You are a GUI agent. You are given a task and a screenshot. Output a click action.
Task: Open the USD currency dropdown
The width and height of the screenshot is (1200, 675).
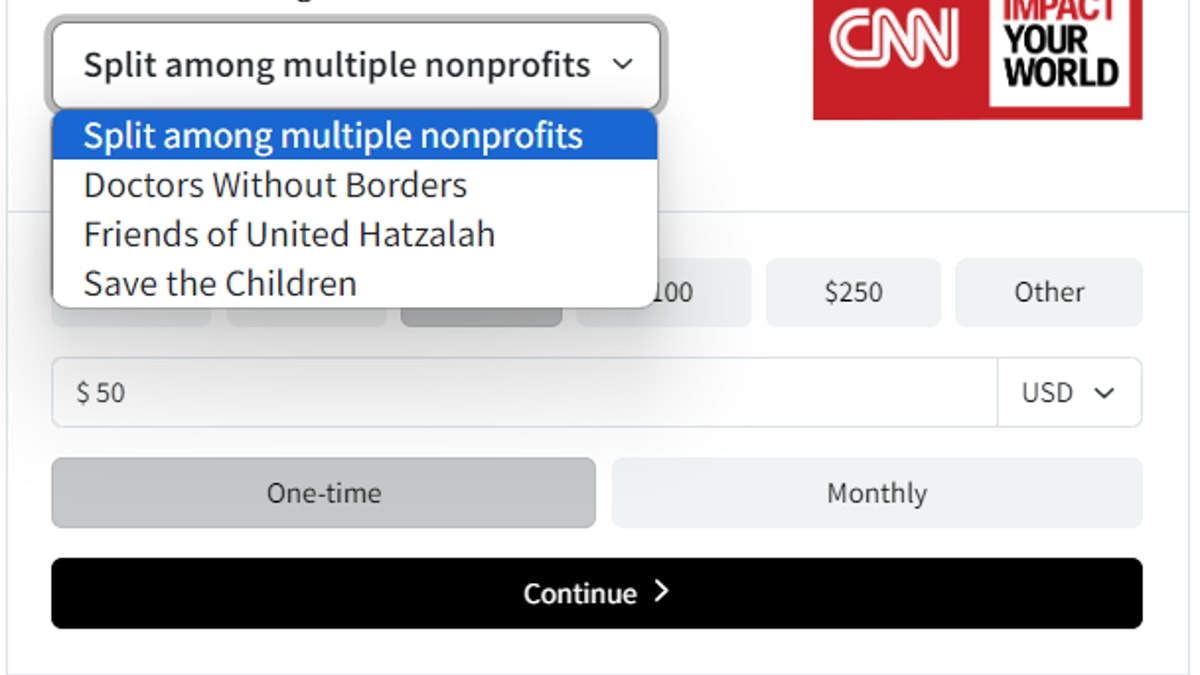(1069, 392)
